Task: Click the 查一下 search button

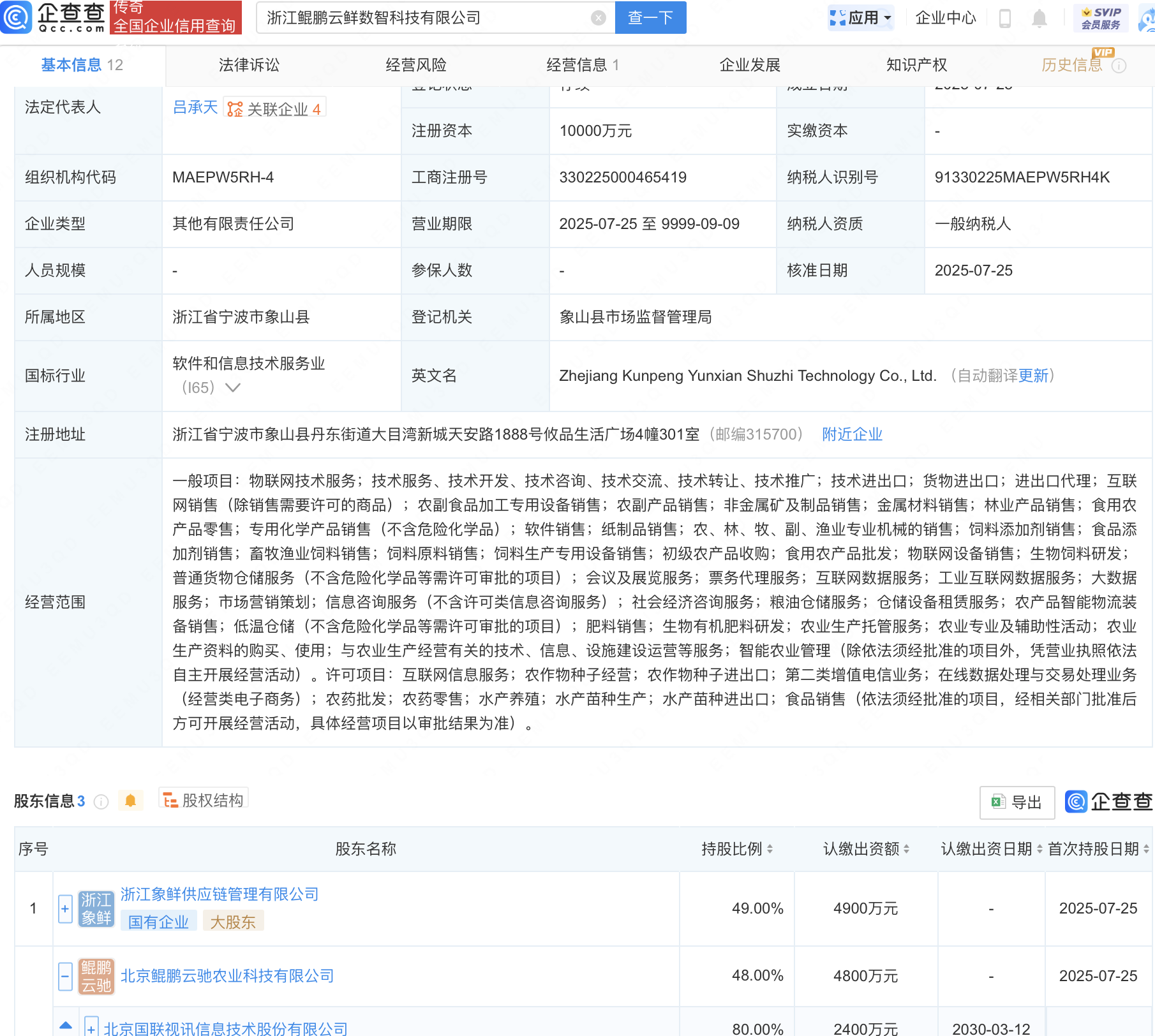Action: click(650, 18)
